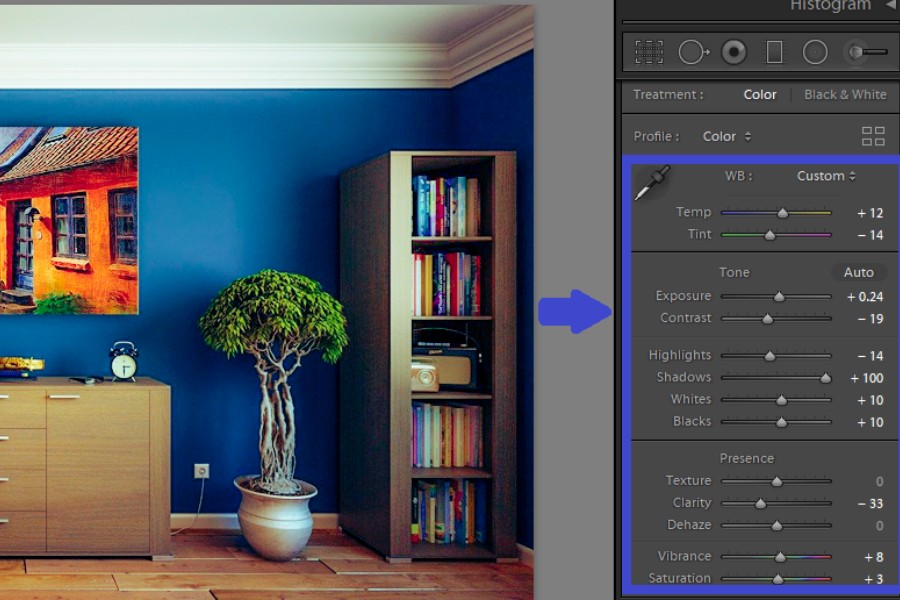
Task: Activate the Red Eye Correction tool
Action: tap(734, 52)
